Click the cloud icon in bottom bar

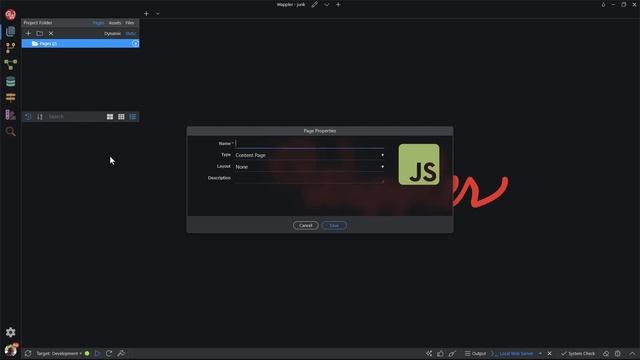[x=606, y=353]
